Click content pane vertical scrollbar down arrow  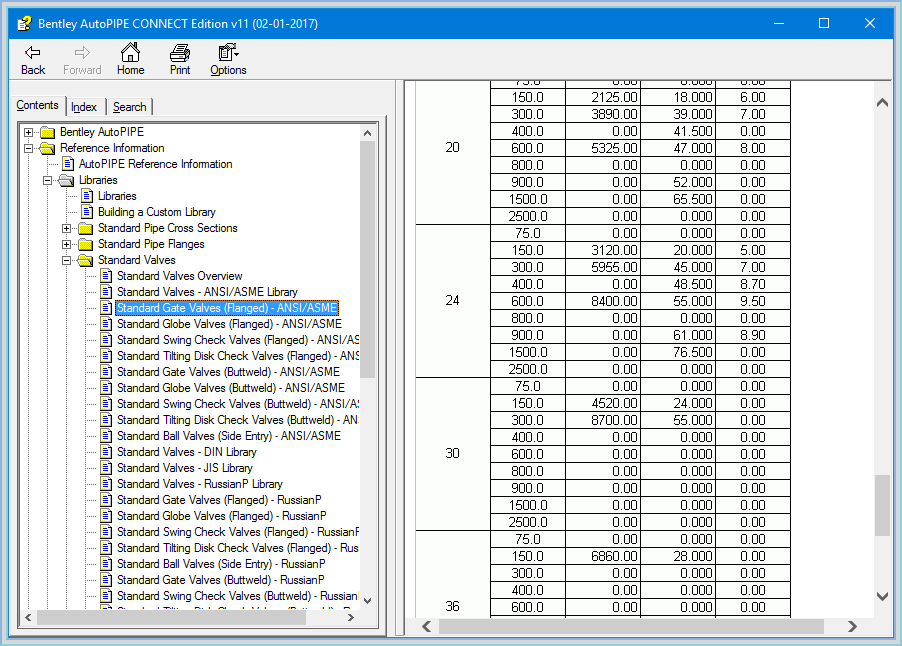[x=882, y=597]
